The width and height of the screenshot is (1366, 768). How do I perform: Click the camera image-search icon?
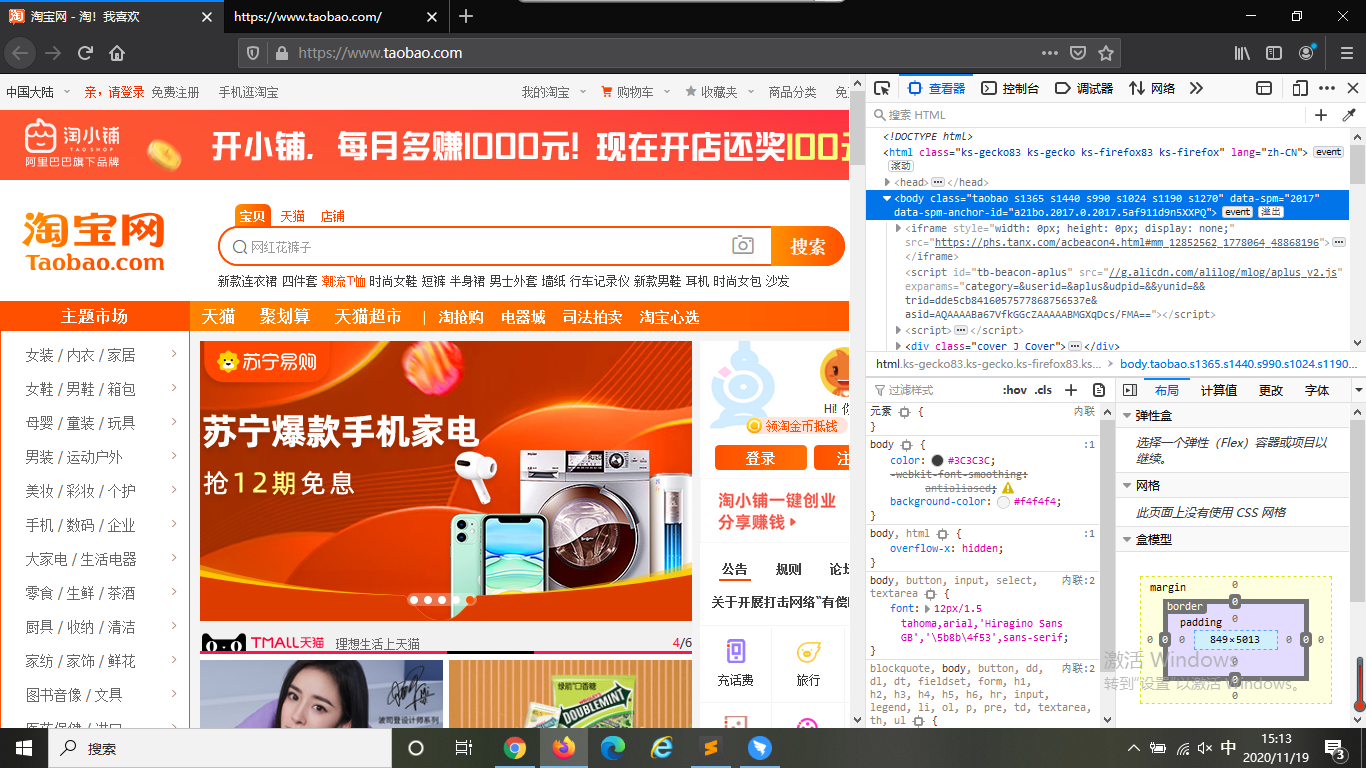(x=742, y=246)
